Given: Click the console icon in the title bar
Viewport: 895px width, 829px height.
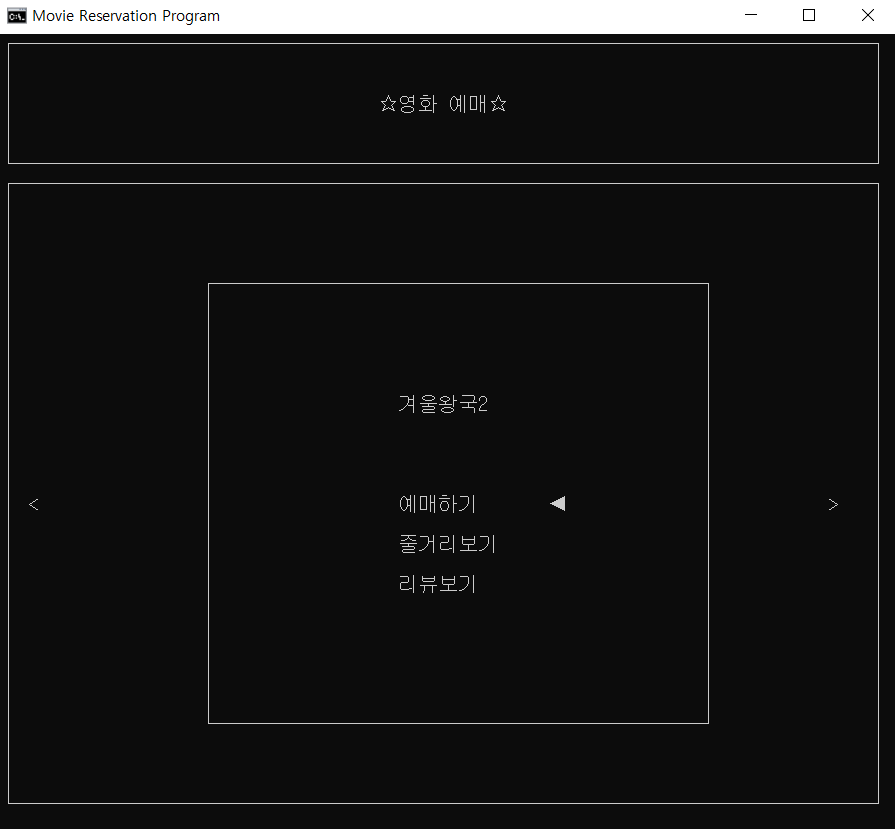Looking at the screenshot, I should (15, 15).
